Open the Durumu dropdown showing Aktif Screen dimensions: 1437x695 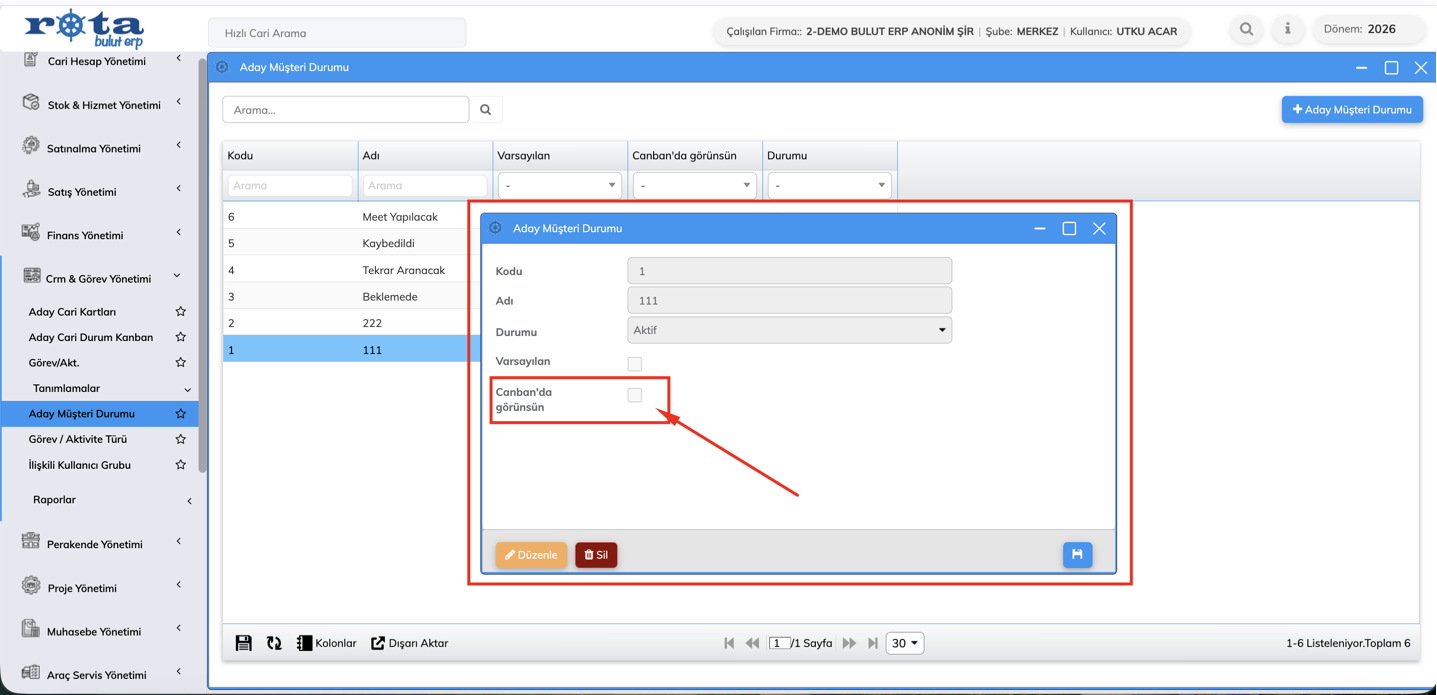pos(789,330)
